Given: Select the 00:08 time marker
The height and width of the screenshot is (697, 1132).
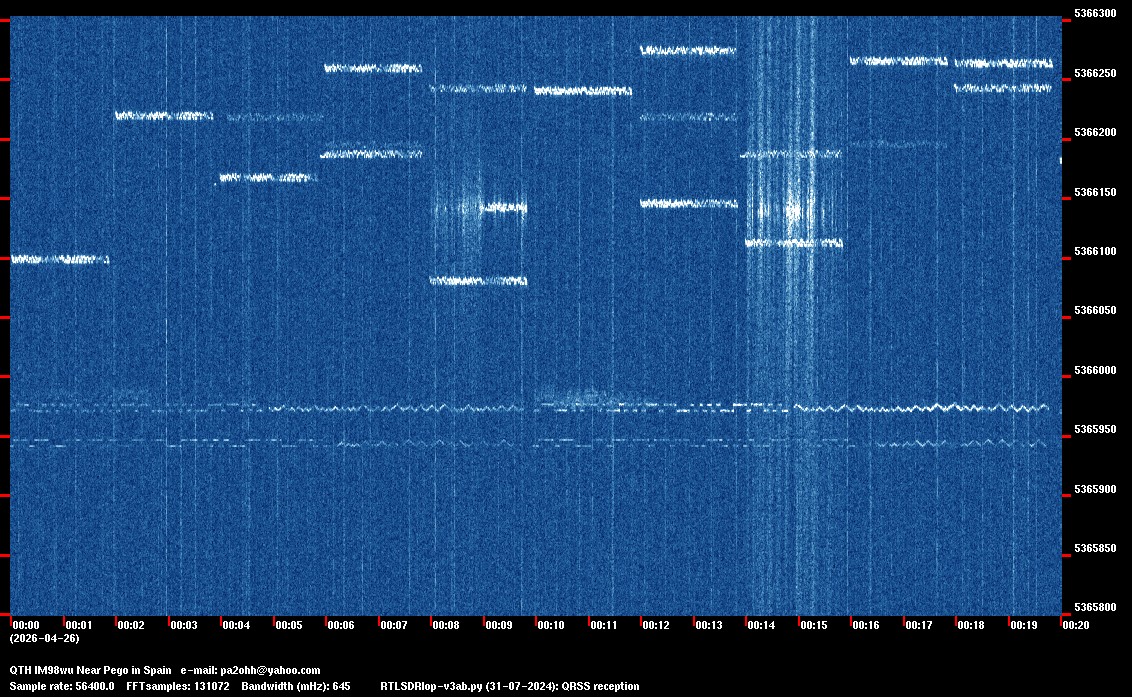Looking at the screenshot, I should (446, 625).
